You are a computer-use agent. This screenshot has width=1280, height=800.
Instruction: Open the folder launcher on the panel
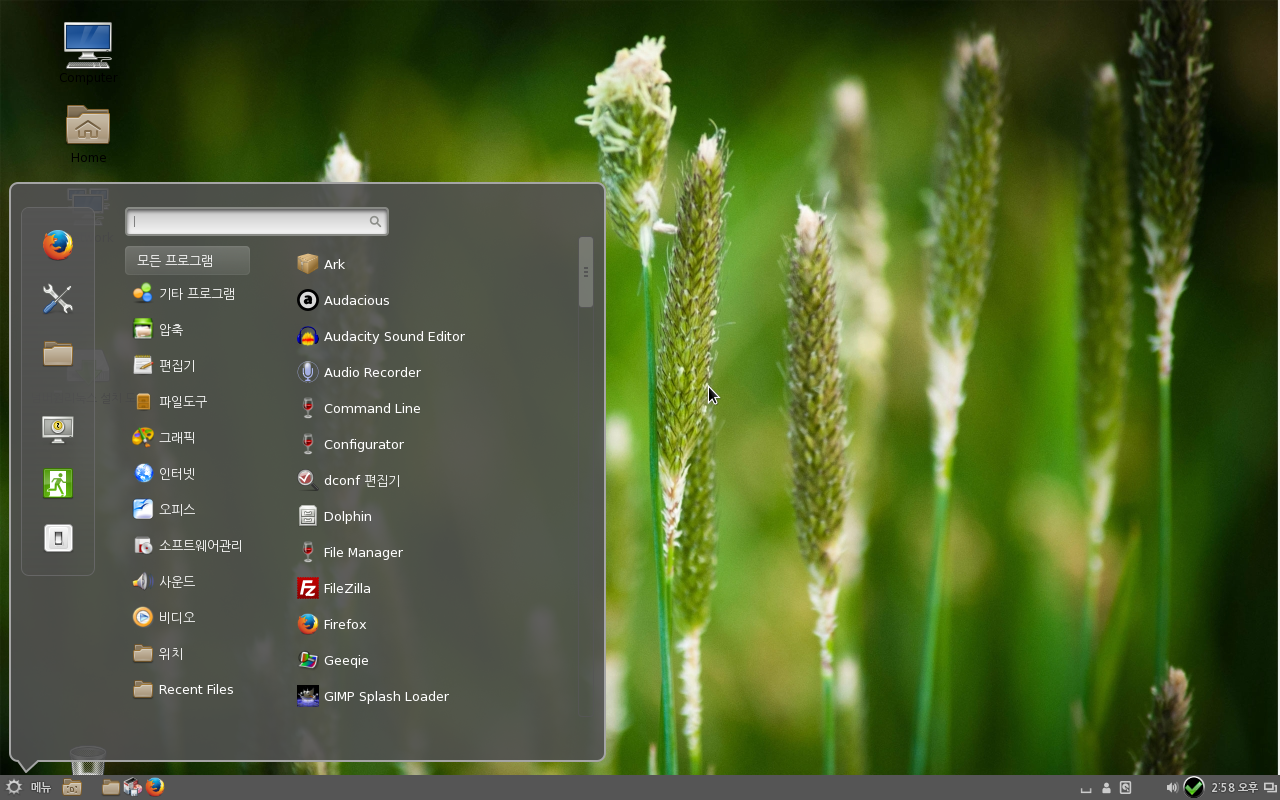point(111,787)
